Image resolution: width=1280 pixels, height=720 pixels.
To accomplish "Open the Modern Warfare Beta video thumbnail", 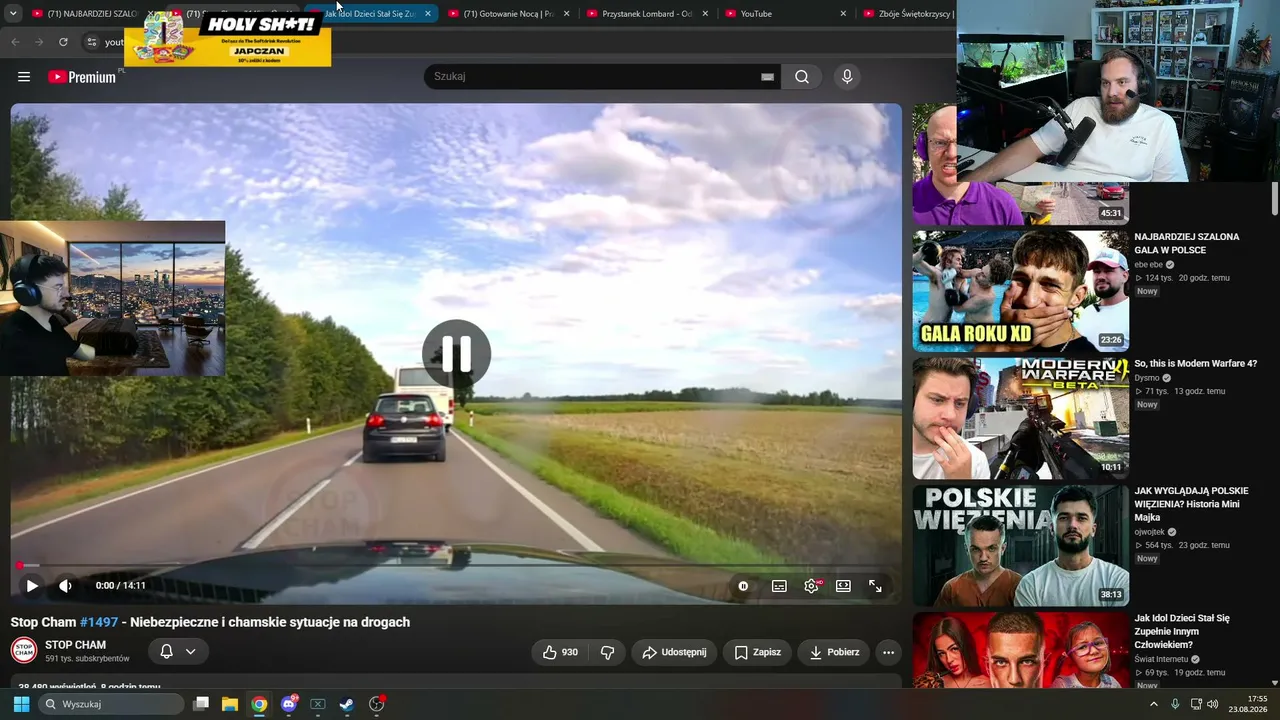I will 1021,418.
